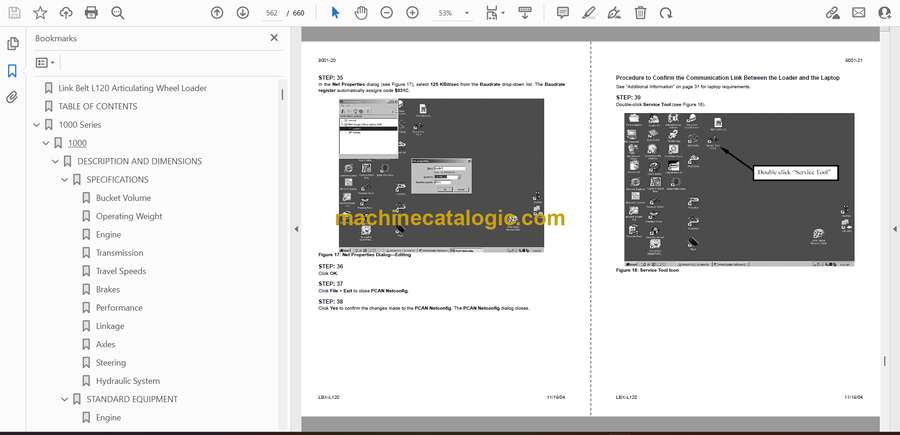The image size is (900, 435).
Task: Jump to the Hydraulic System bookmark
Action: pos(127,381)
